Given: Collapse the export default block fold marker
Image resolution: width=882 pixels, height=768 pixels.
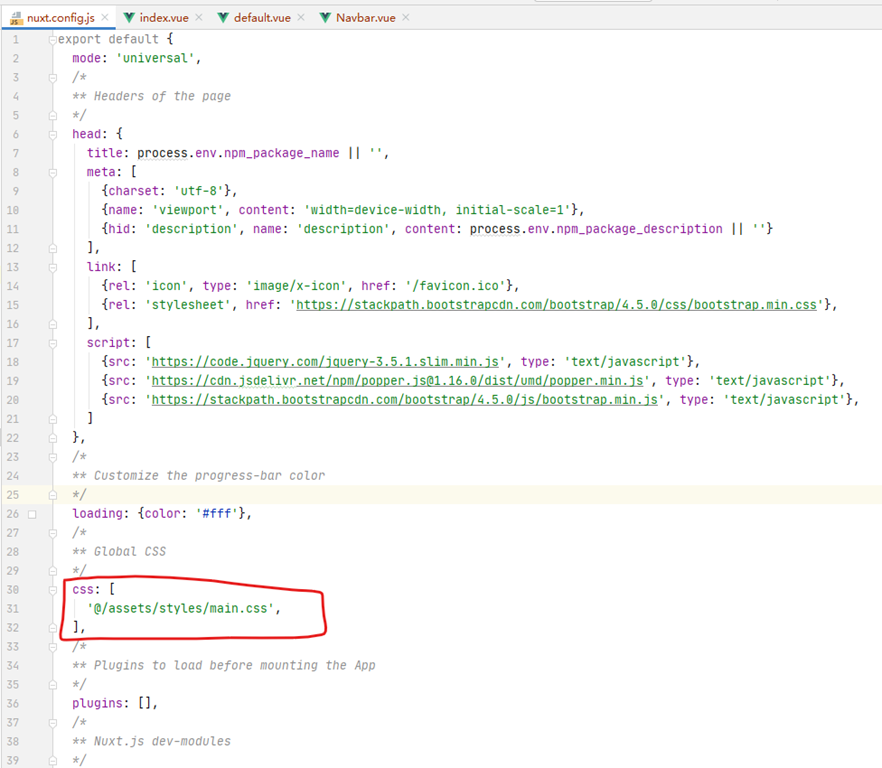Looking at the screenshot, I should point(53,40).
